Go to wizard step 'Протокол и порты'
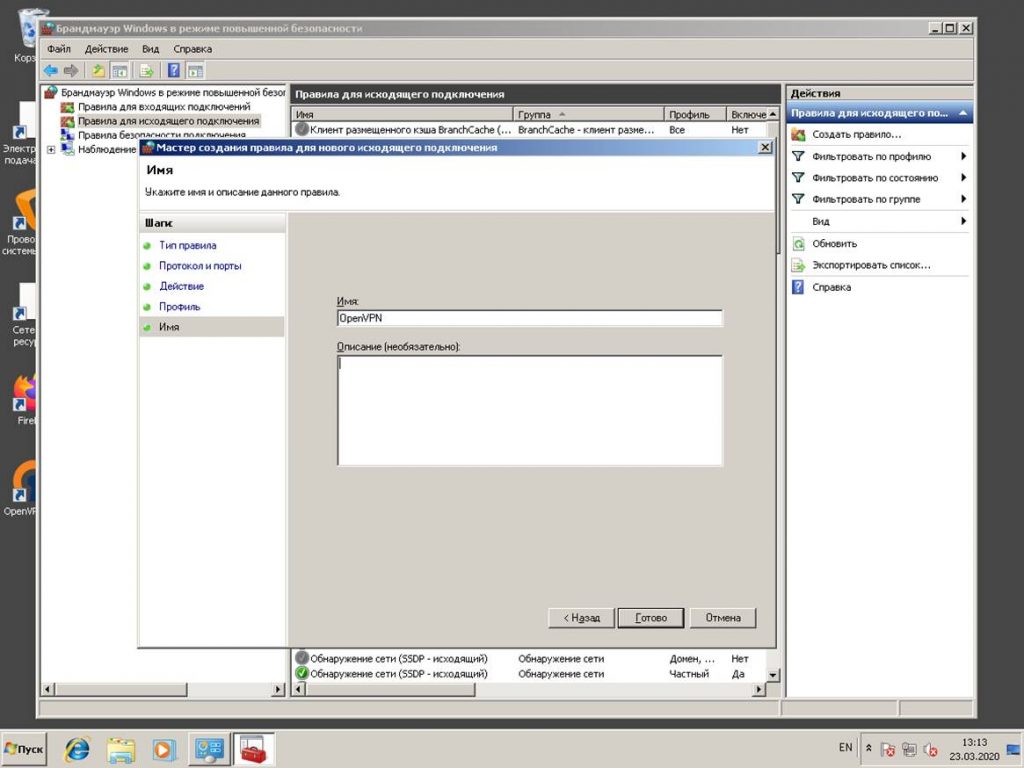Viewport: 1024px width, 768px height. (200, 266)
